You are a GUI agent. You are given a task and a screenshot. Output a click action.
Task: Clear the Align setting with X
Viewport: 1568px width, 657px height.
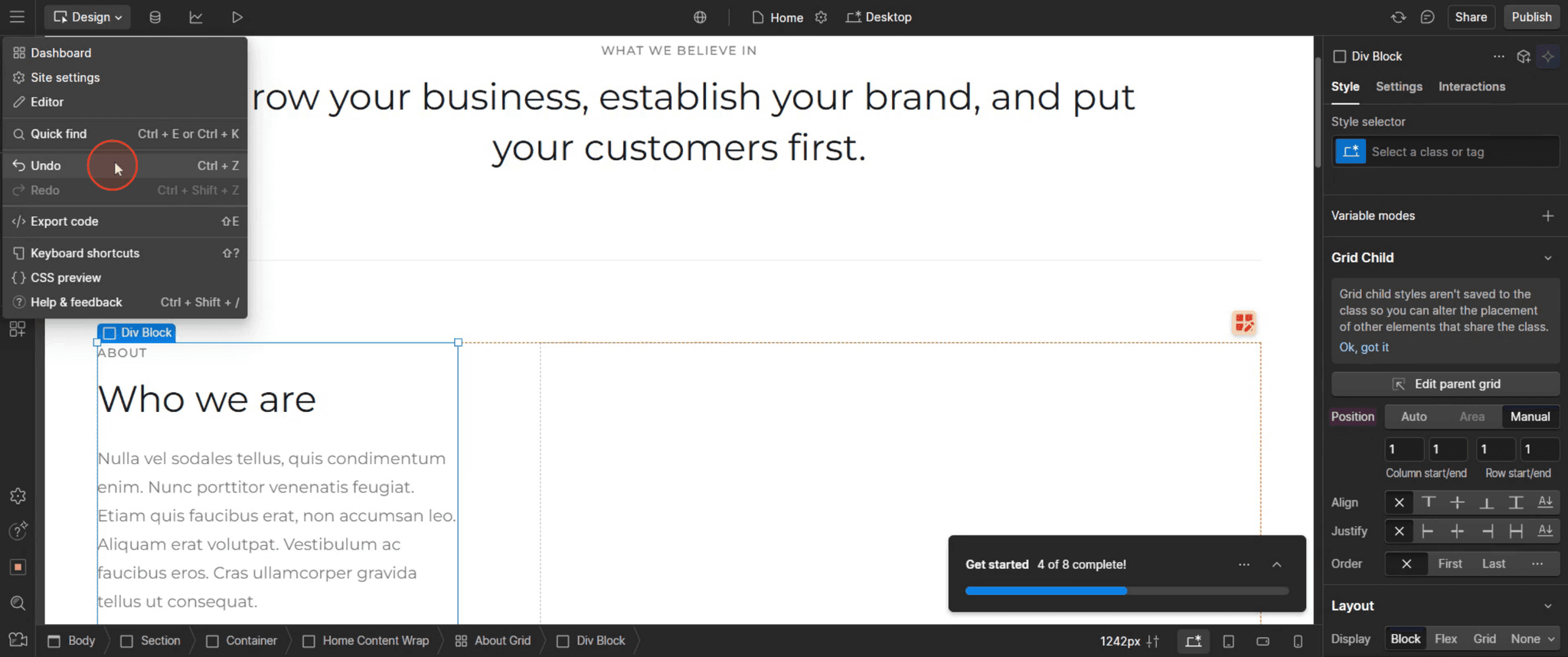pyautogui.click(x=1398, y=502)
